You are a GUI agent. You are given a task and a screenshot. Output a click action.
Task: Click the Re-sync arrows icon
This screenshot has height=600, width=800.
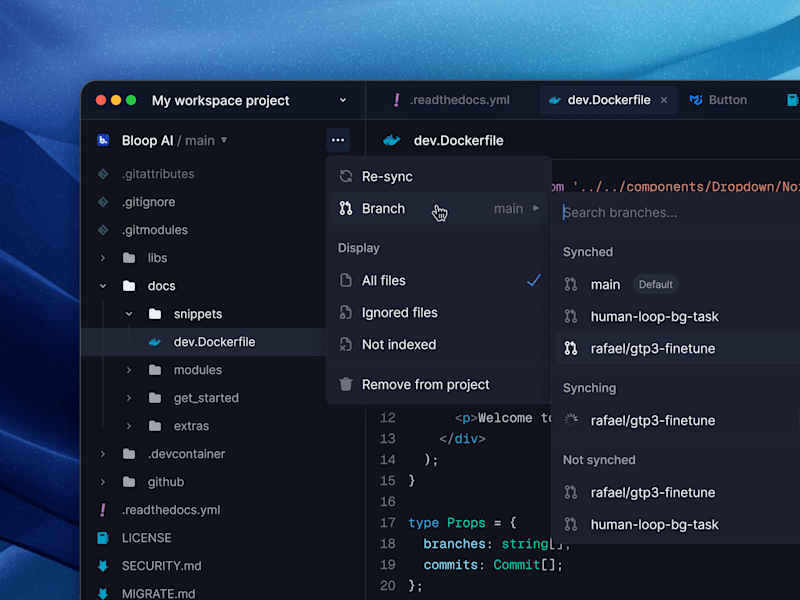point(346,177)
